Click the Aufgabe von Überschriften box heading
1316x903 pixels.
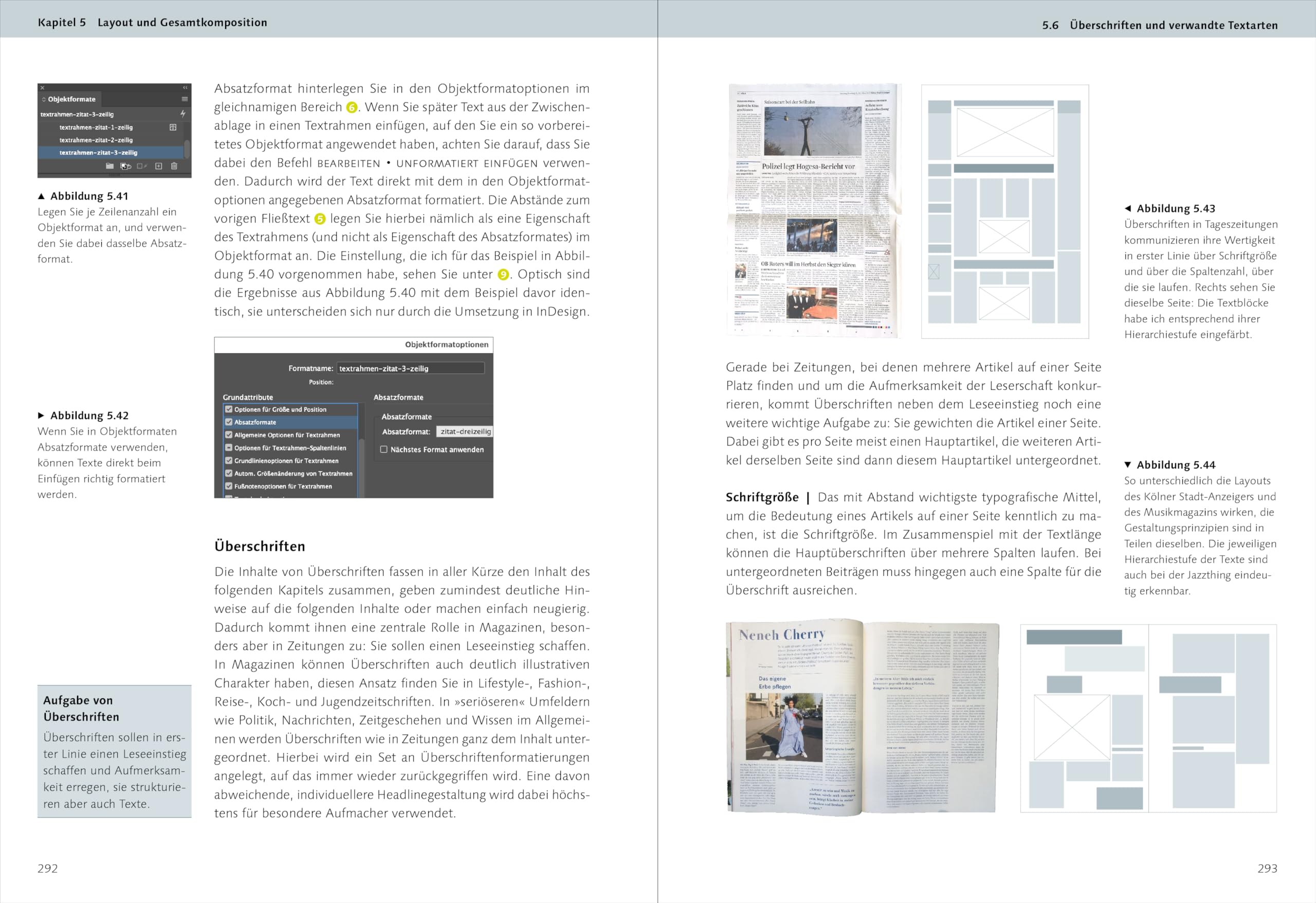82,709
